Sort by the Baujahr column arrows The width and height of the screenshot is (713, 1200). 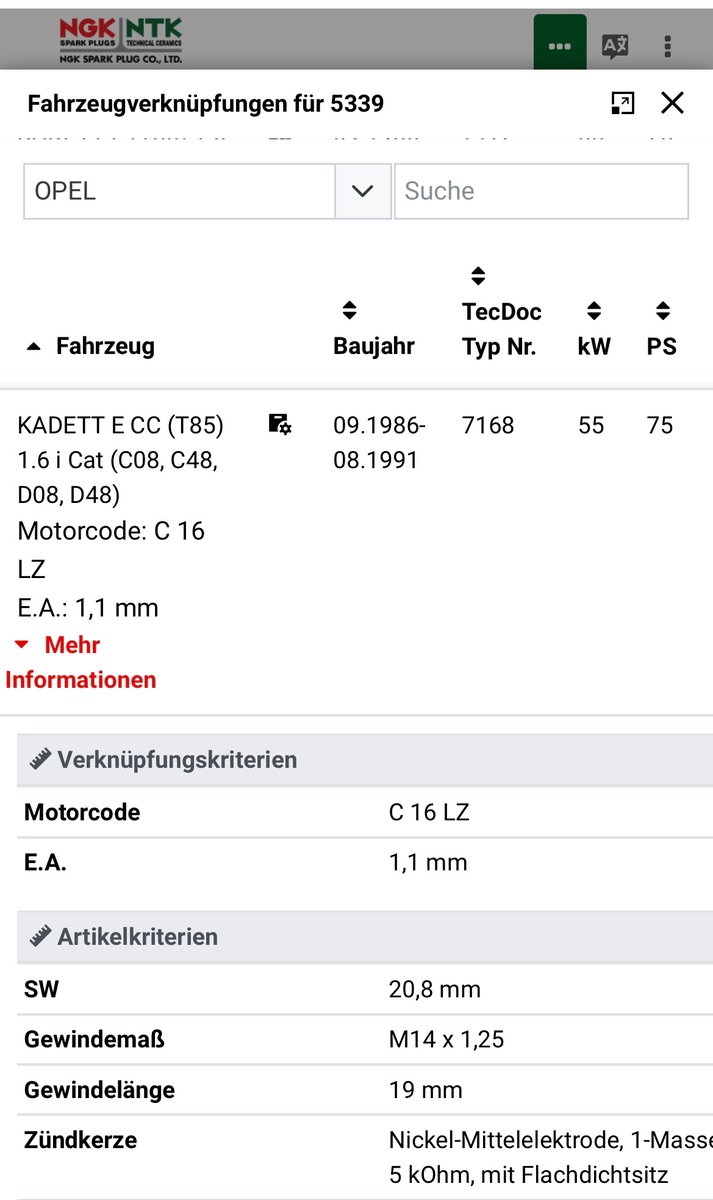(349, 311)
